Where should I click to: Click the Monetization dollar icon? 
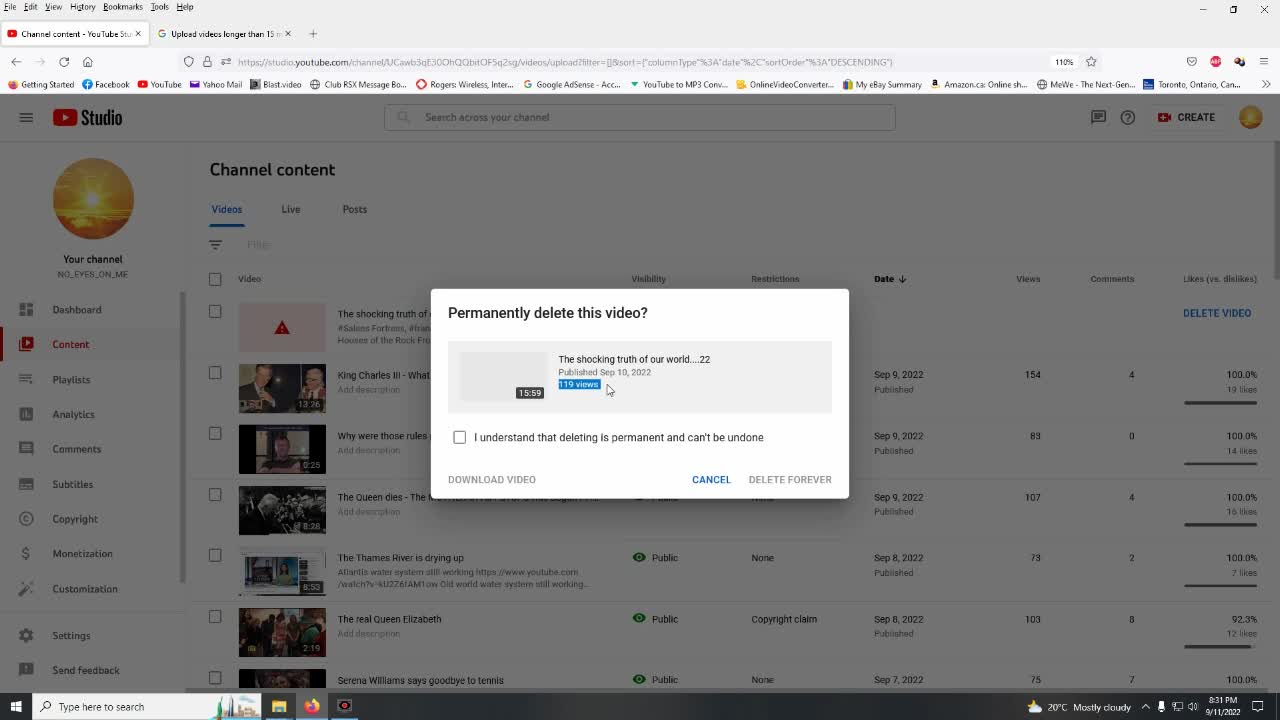pyautogui.click(x=26, y=553)
